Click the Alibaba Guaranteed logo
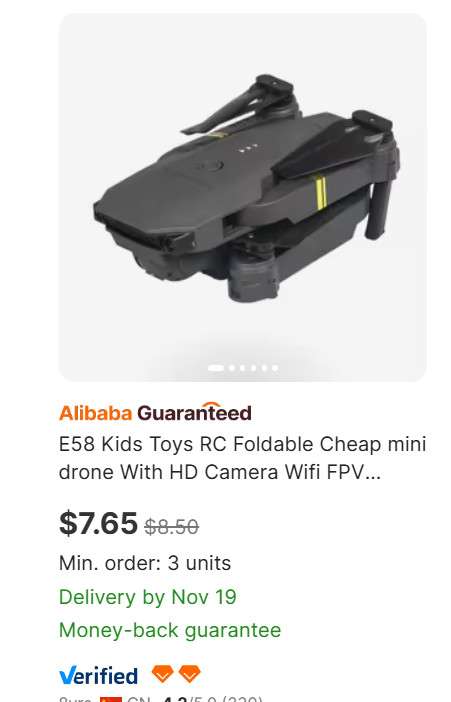Image resolution: width=451 pixels, height=702 pixels. [x=155, y=413]
